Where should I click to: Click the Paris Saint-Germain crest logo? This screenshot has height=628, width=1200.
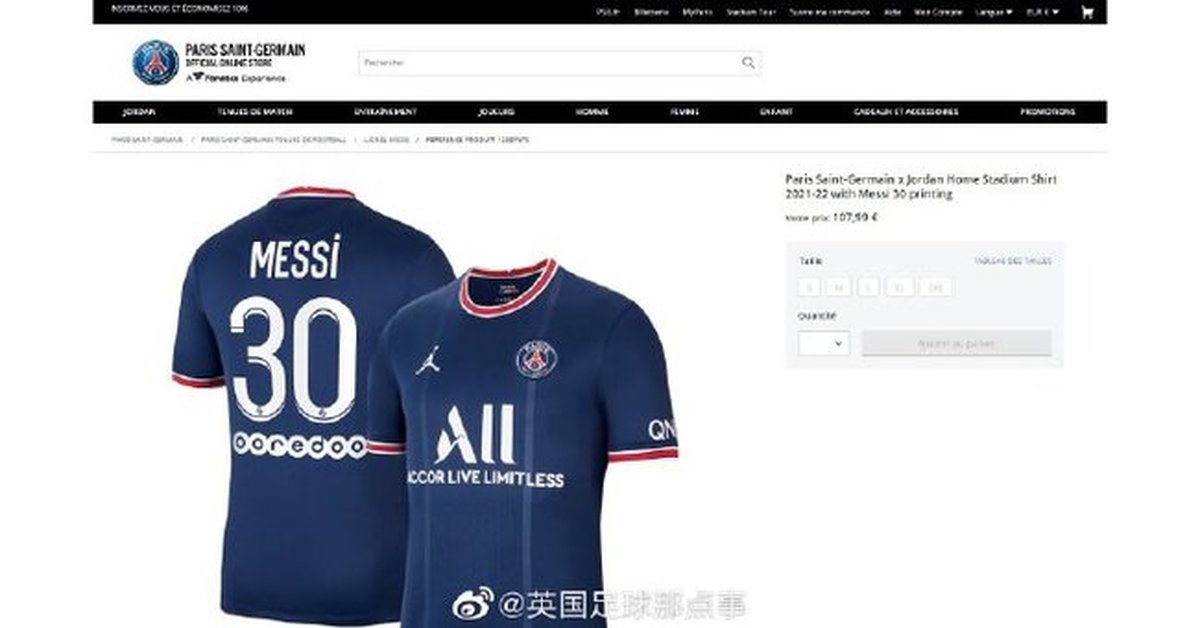(x=155, y=63)
